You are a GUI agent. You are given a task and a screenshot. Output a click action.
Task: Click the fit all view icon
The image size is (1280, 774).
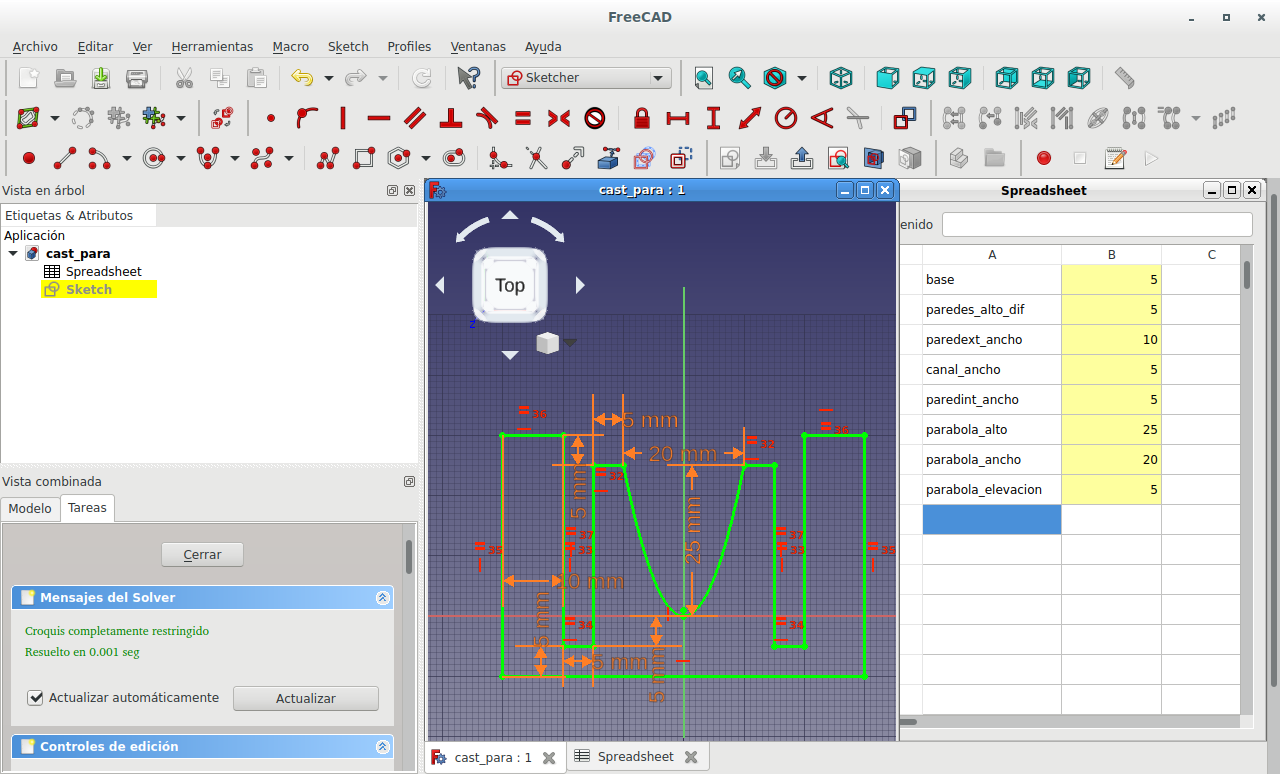tap(704, 78)
